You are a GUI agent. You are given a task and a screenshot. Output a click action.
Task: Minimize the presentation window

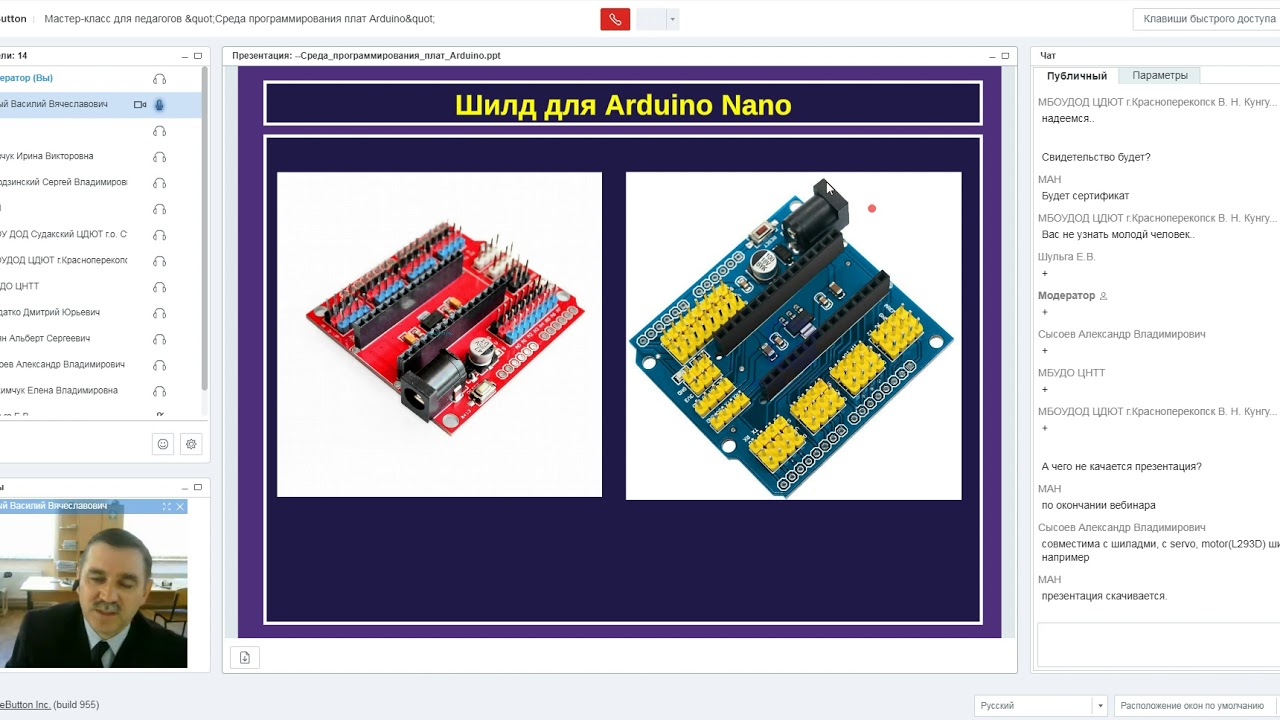[992, 56]
